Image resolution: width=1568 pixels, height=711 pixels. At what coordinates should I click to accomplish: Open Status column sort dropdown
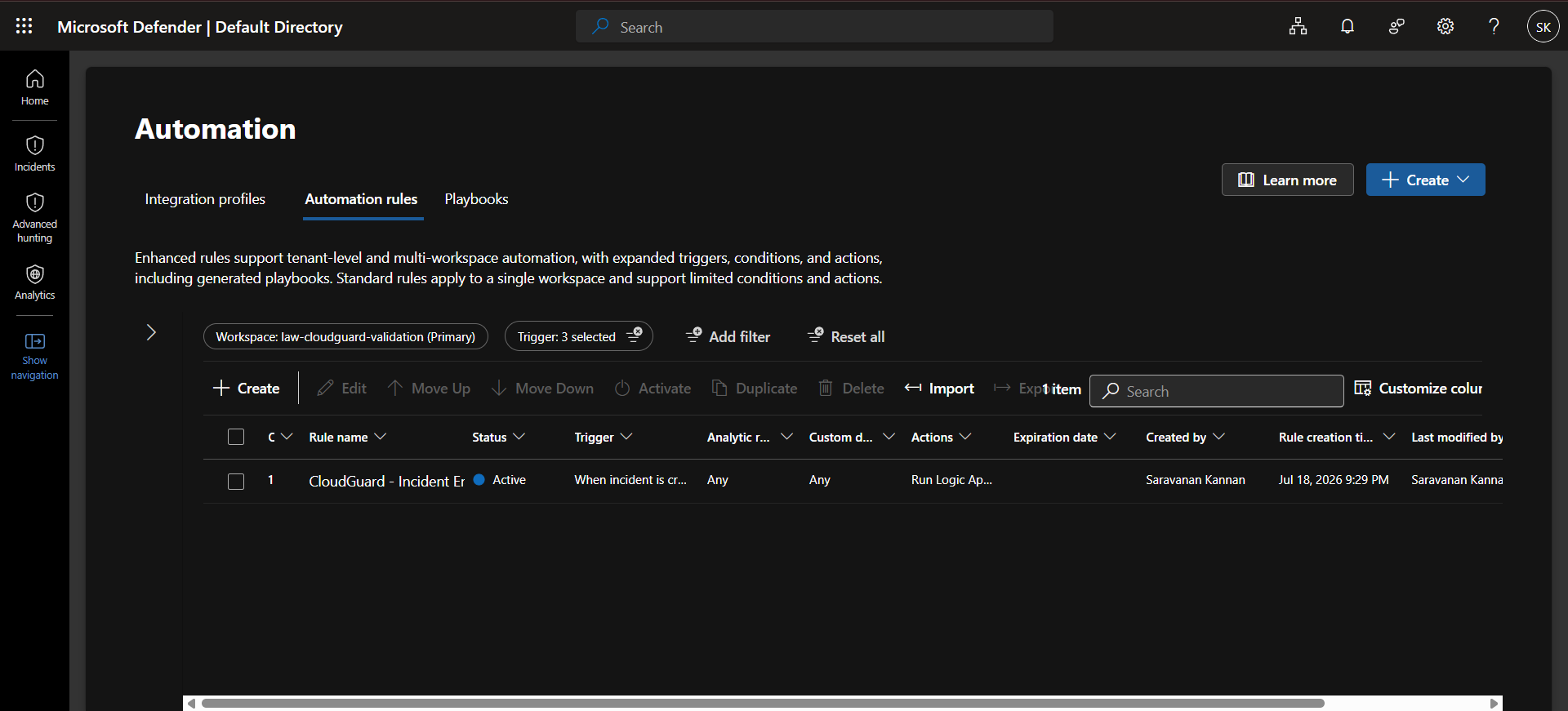click(x=519, y=437)
